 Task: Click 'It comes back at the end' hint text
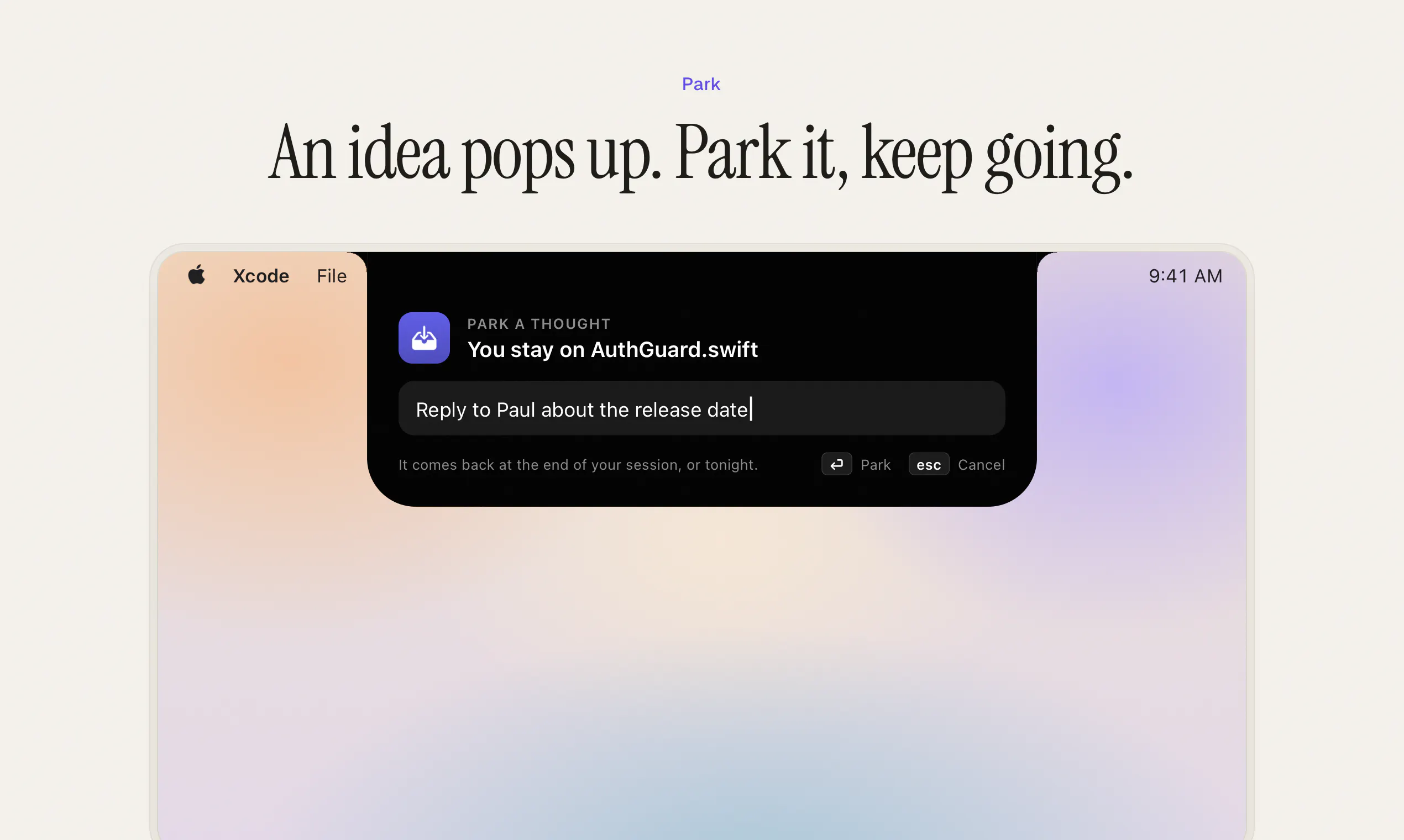tap(578, 465)
